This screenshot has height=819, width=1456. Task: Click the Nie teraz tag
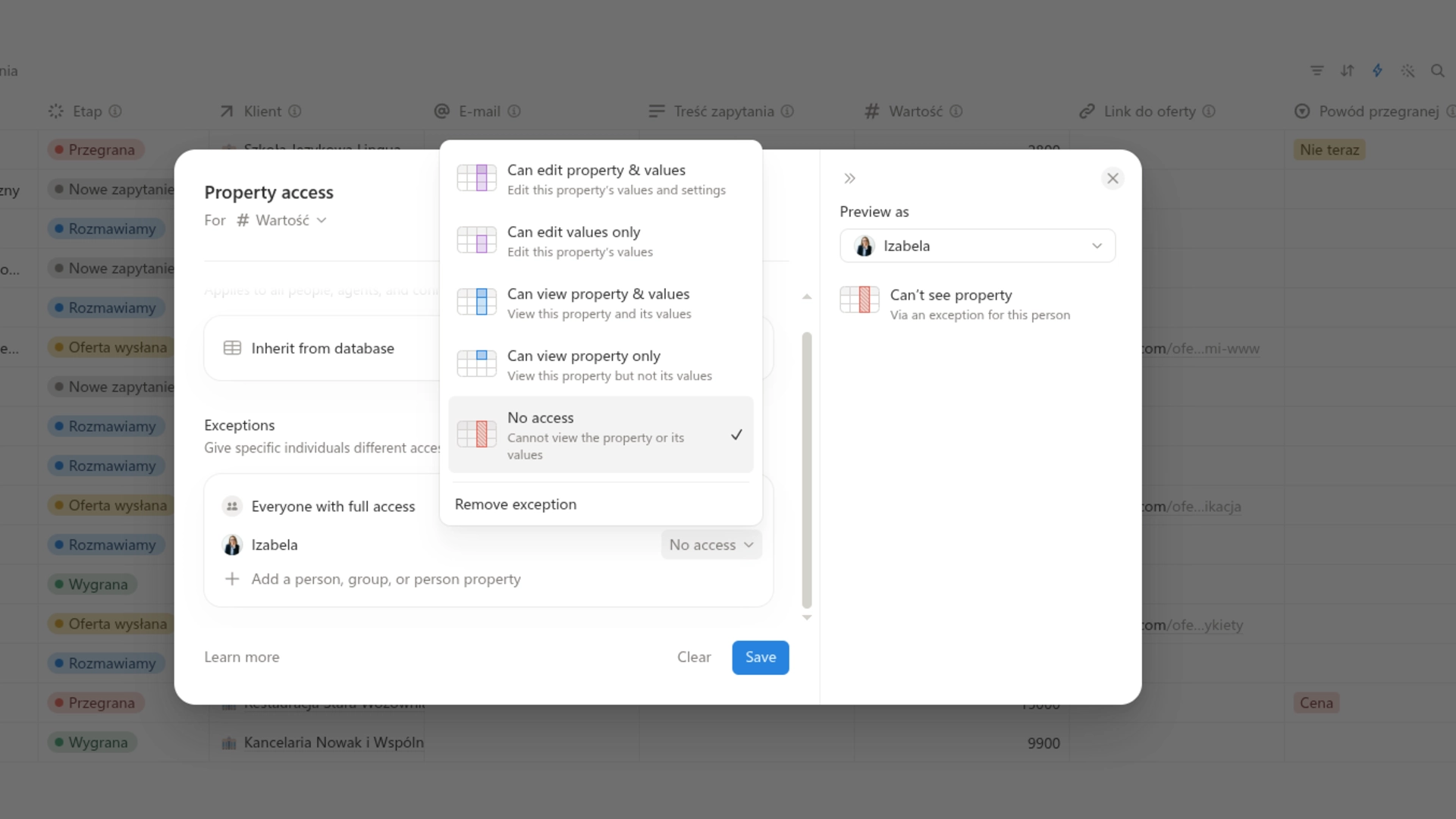tap(1329, 149)
